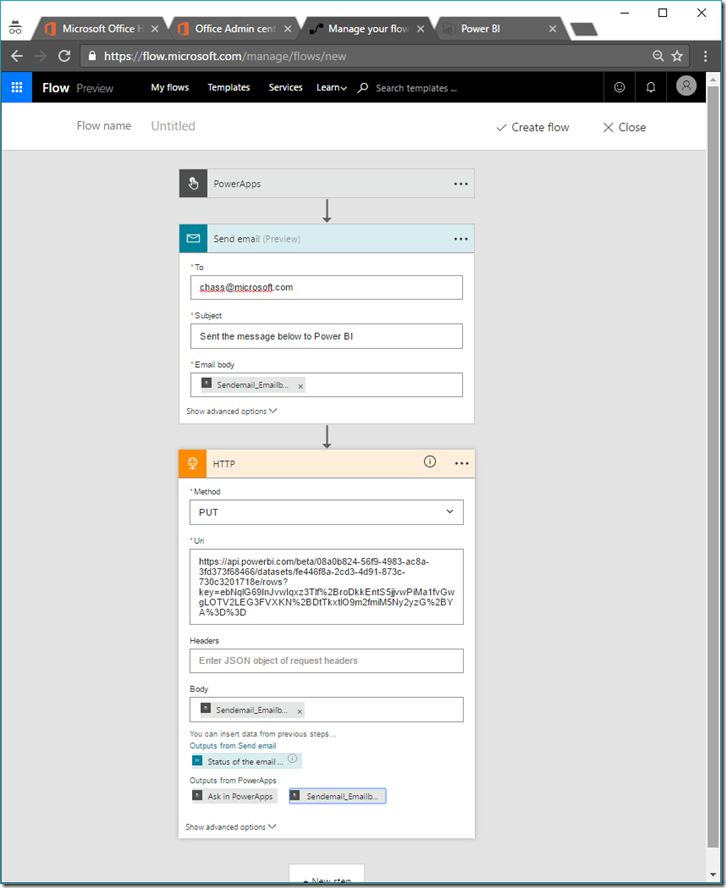
Task: Go to My flows
Action: [x=170, y=88]
